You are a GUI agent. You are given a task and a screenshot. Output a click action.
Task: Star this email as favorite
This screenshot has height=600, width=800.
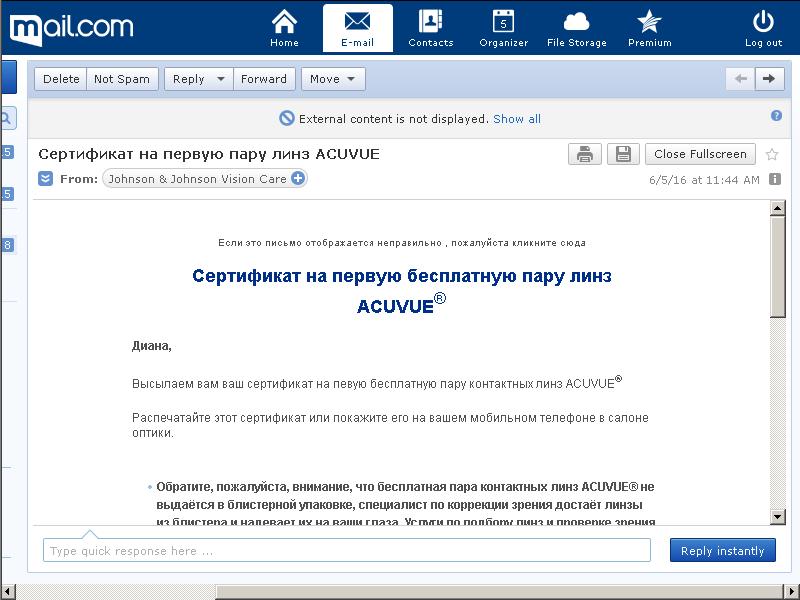click(772, 154)
